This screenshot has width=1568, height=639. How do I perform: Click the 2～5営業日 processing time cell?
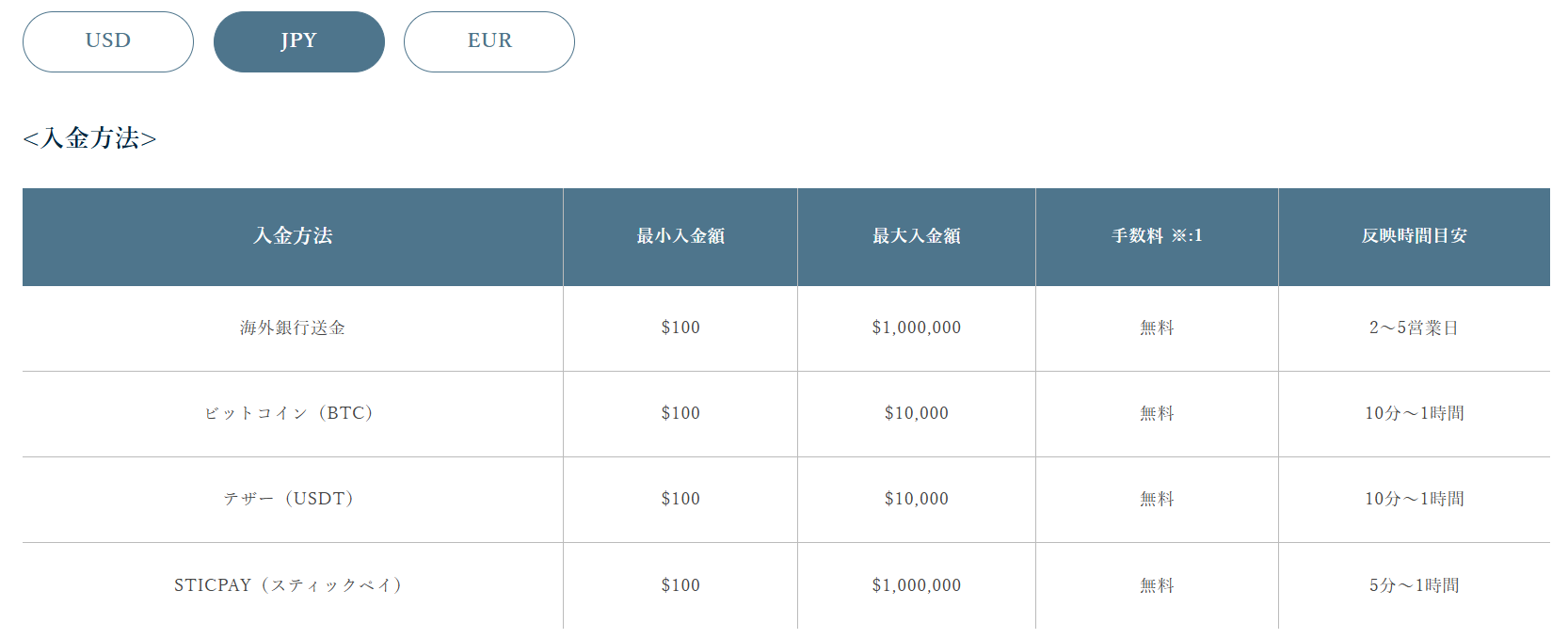[1415, 327]
